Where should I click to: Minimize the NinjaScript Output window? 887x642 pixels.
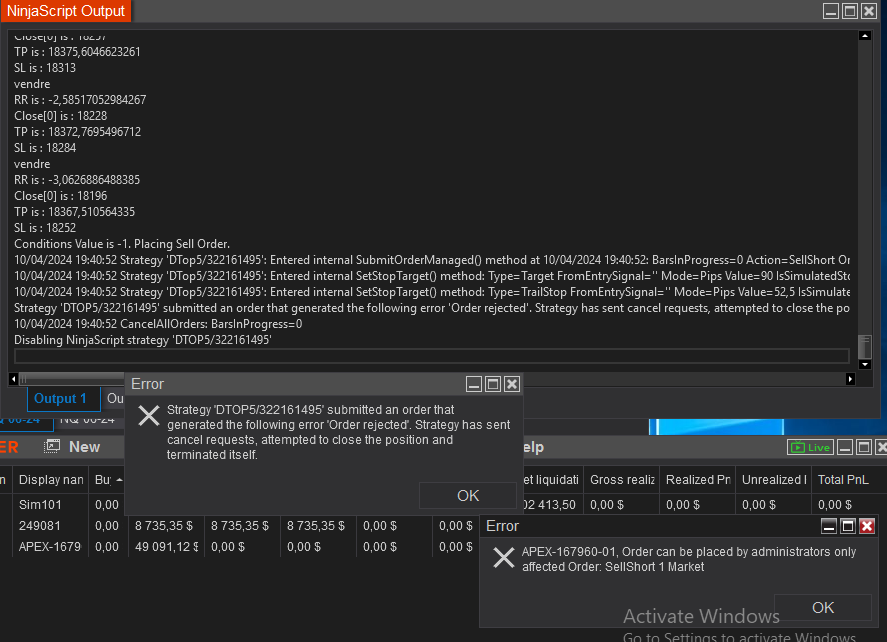pyautogui.click(x=830, y=11)
